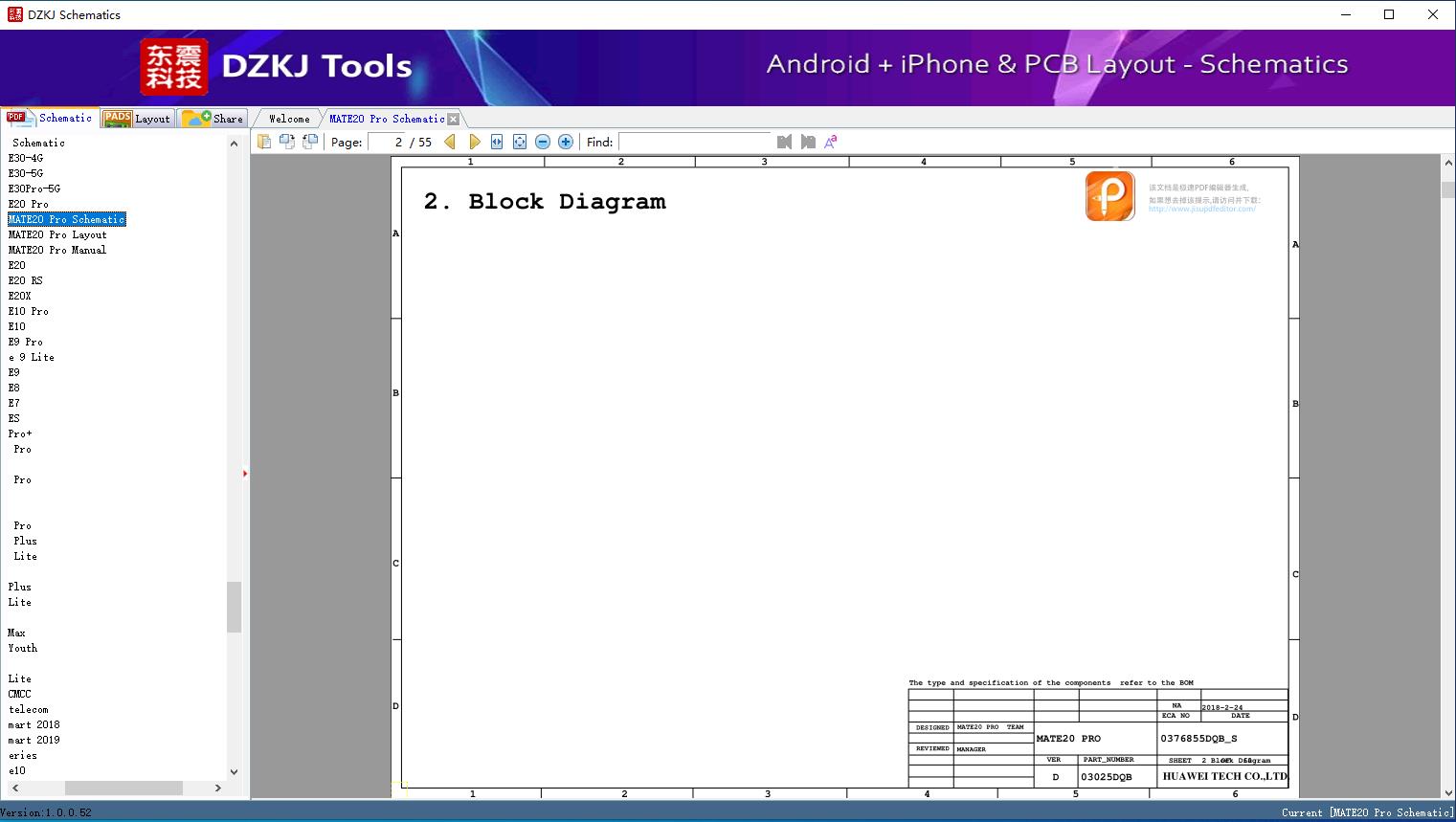Screen dimensions: 1456x822
Task: Select E20X in the list
Action: click(x=20, y=296)
